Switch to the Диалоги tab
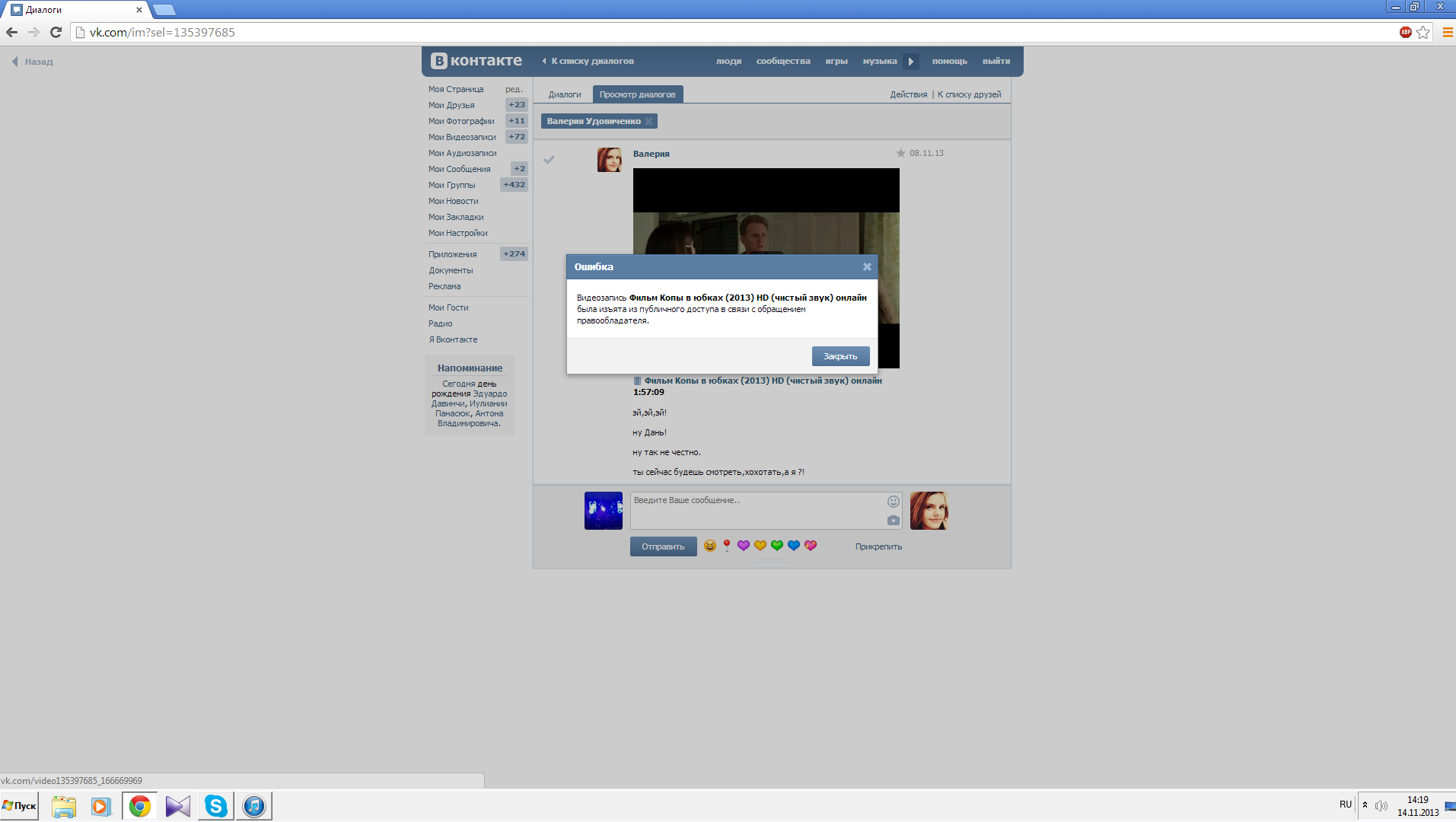 point(565,94)
